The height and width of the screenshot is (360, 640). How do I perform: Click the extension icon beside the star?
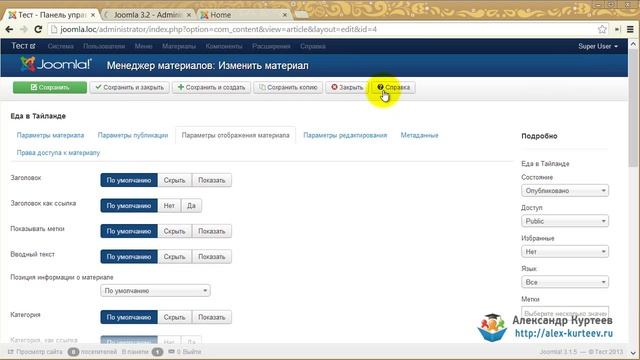(x=617, y=29)
